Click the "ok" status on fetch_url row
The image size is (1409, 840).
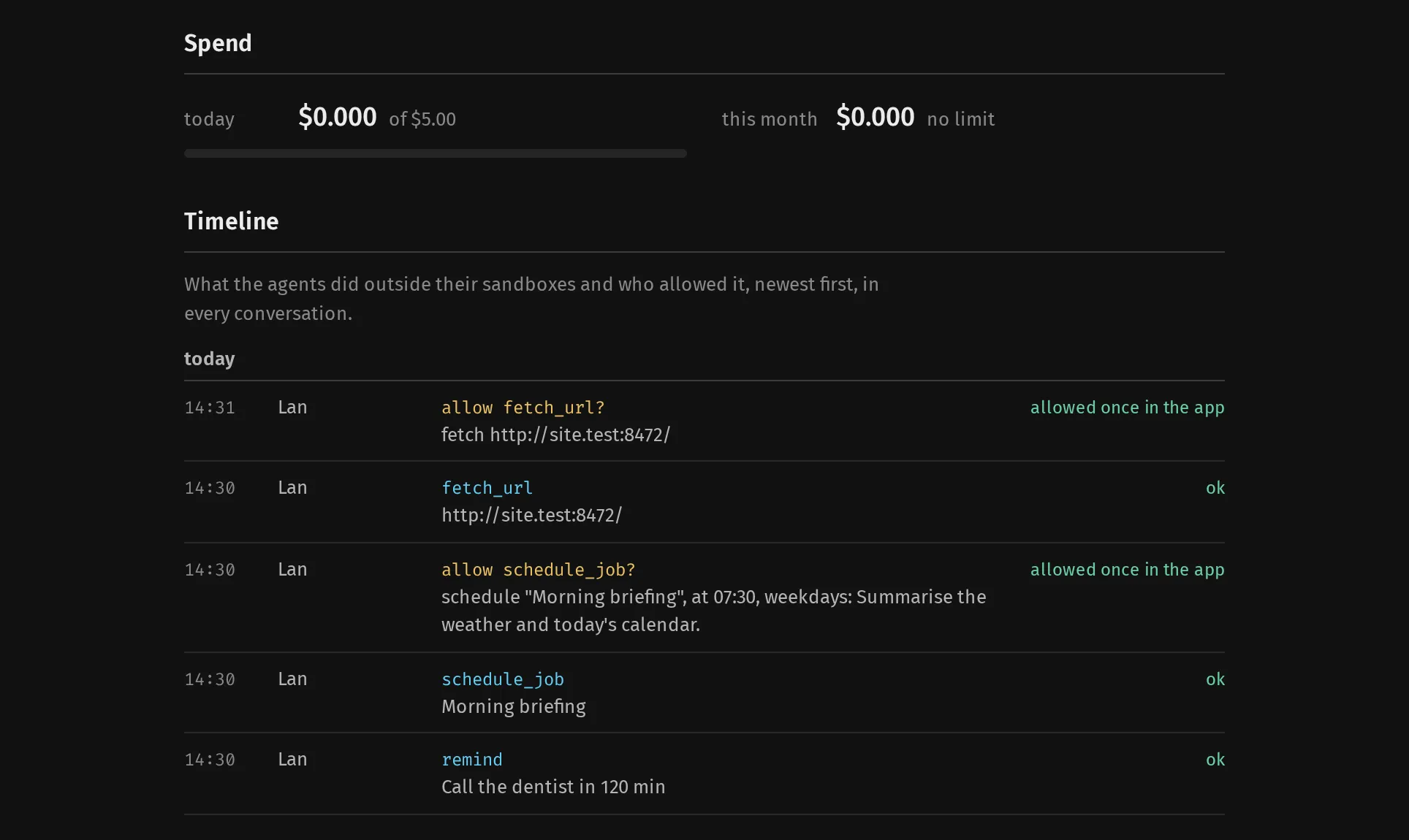click(1215, 488)
